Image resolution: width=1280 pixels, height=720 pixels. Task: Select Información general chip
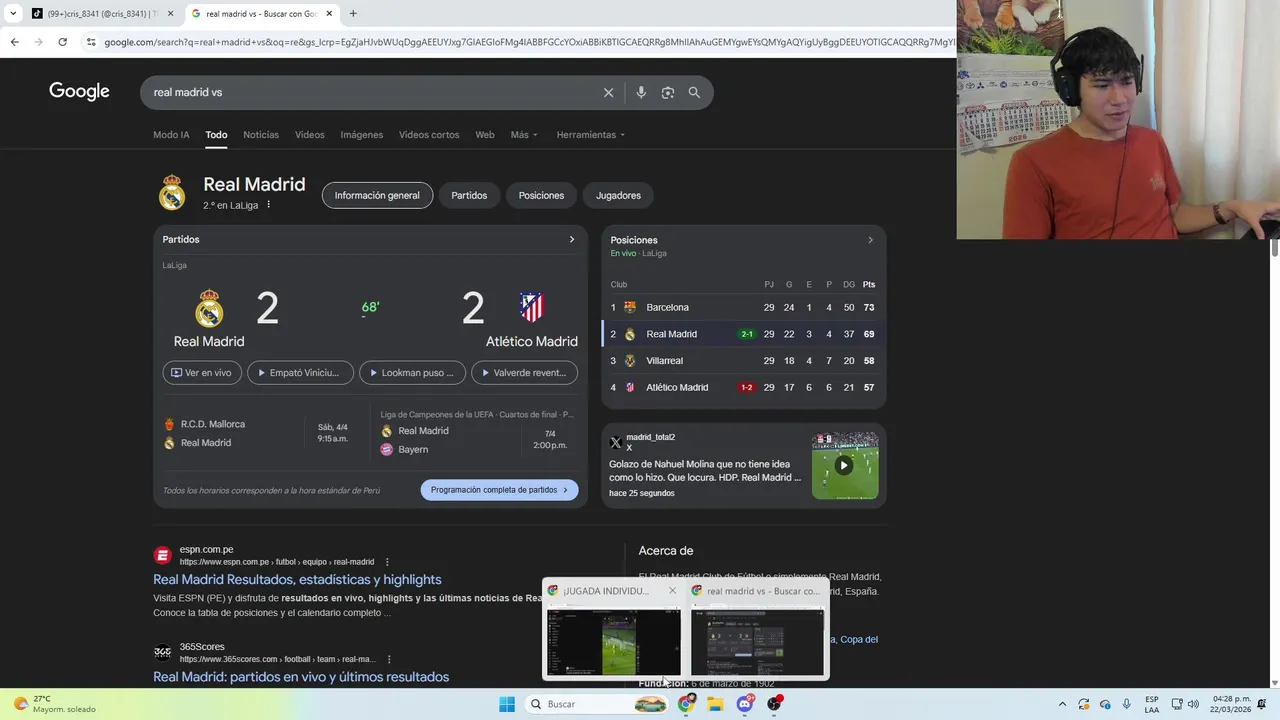[377, 195]
